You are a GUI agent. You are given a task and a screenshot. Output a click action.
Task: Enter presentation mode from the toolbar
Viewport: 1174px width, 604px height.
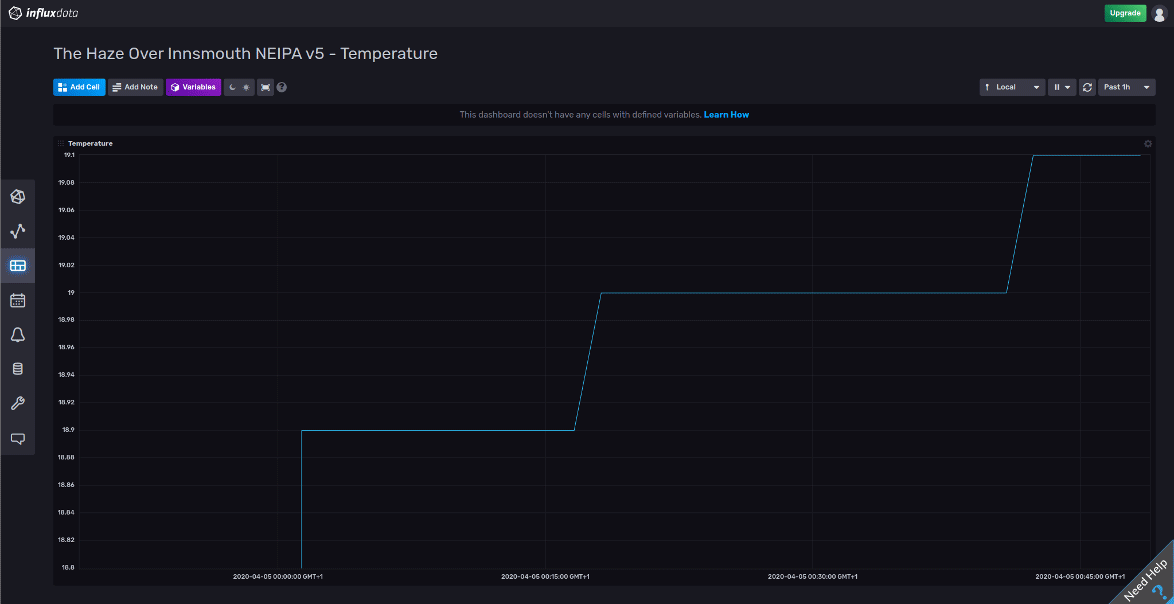pyautogui.click(x=264, y=87)
